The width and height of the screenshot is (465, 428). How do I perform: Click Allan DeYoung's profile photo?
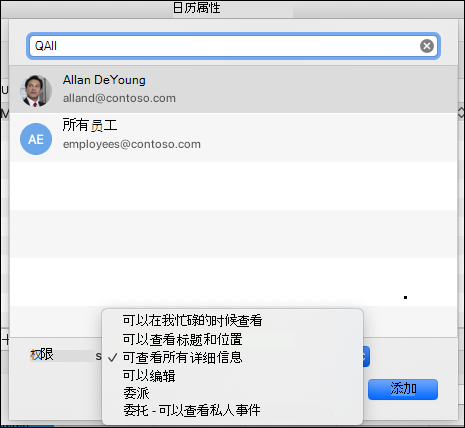pos(36,91)
